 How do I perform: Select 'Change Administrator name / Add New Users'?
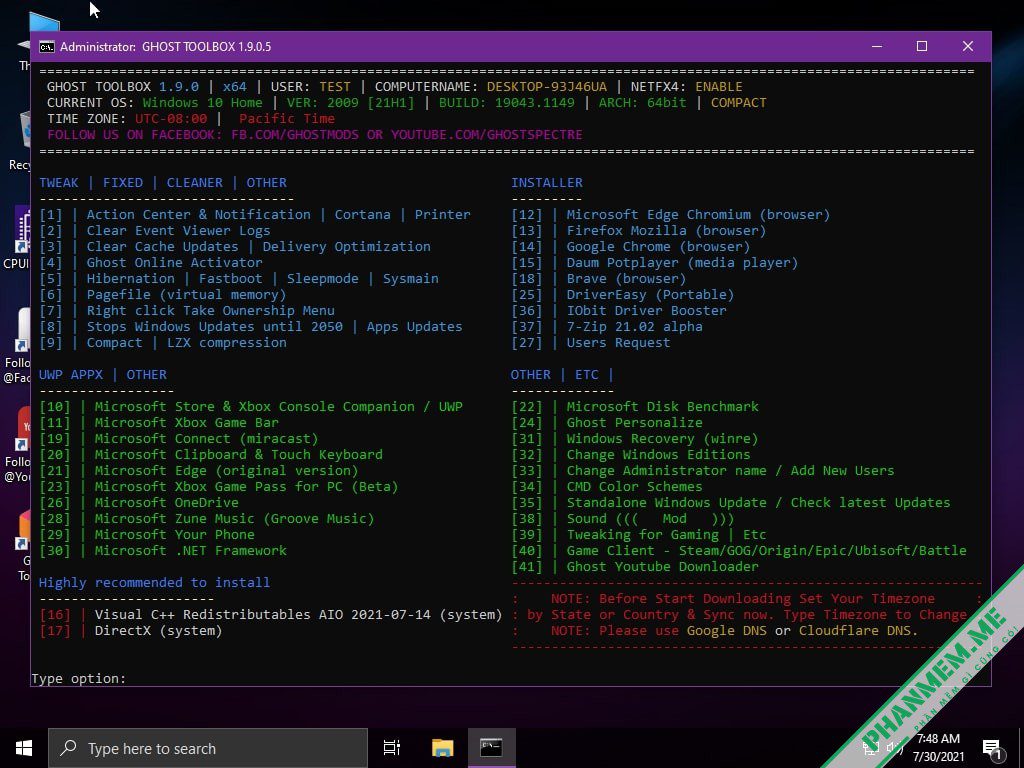coord(703,471)
